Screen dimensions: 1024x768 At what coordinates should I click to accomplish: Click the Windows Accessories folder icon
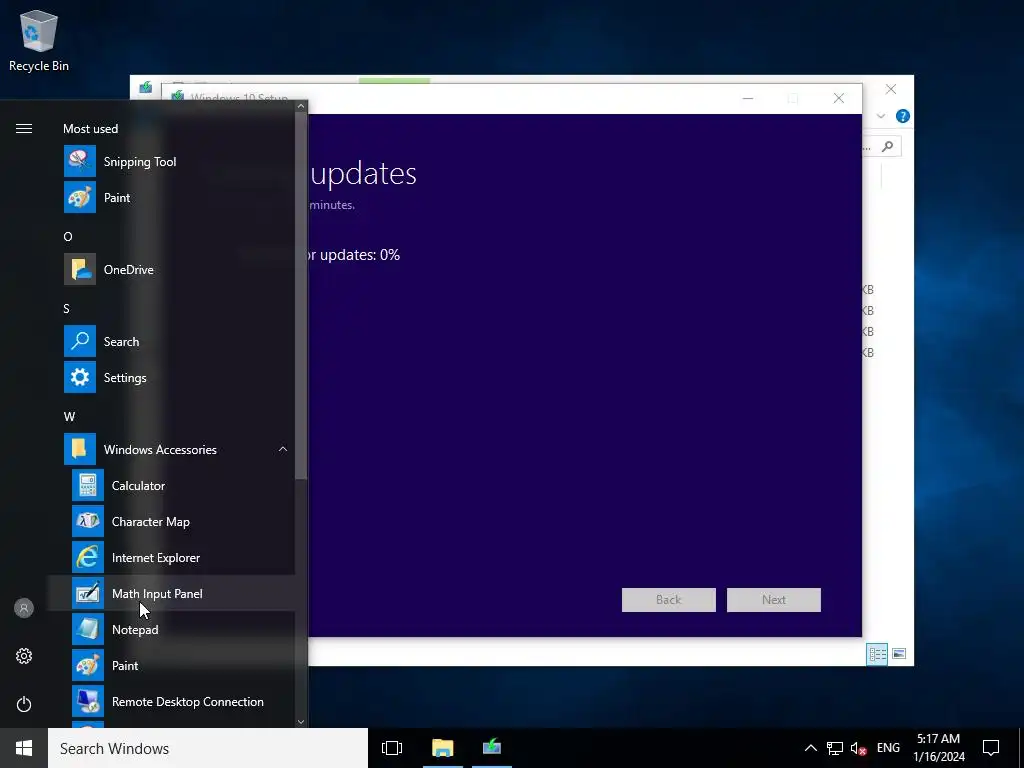point(80,449)
